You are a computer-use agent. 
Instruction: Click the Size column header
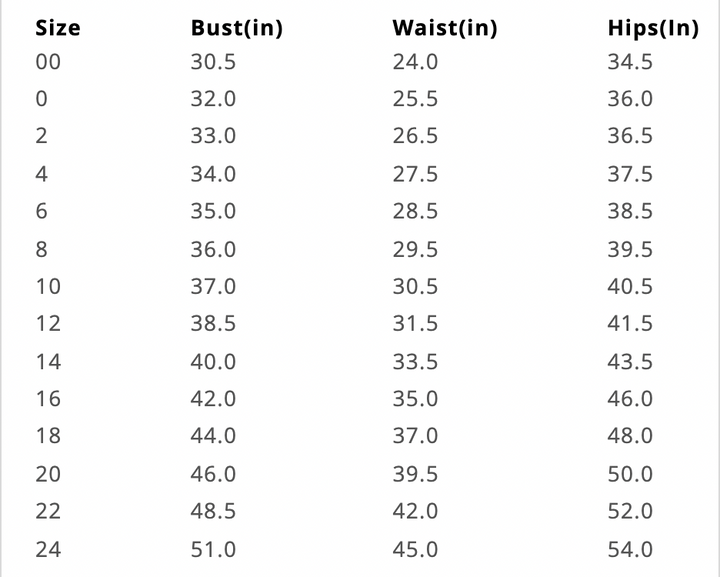point(58,29)
